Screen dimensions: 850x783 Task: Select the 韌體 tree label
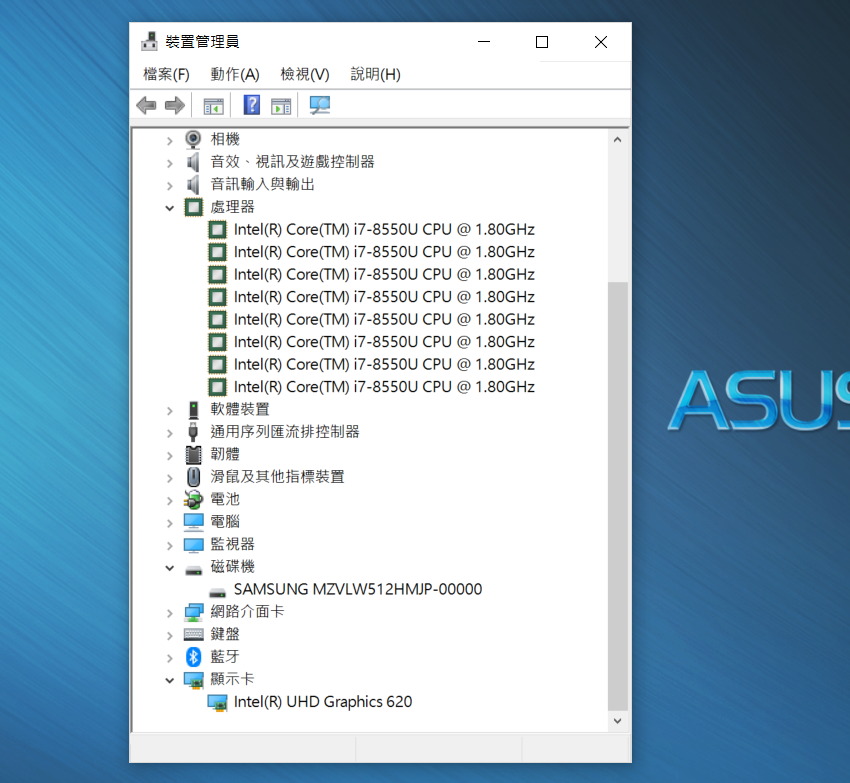[x=225, y=454]
